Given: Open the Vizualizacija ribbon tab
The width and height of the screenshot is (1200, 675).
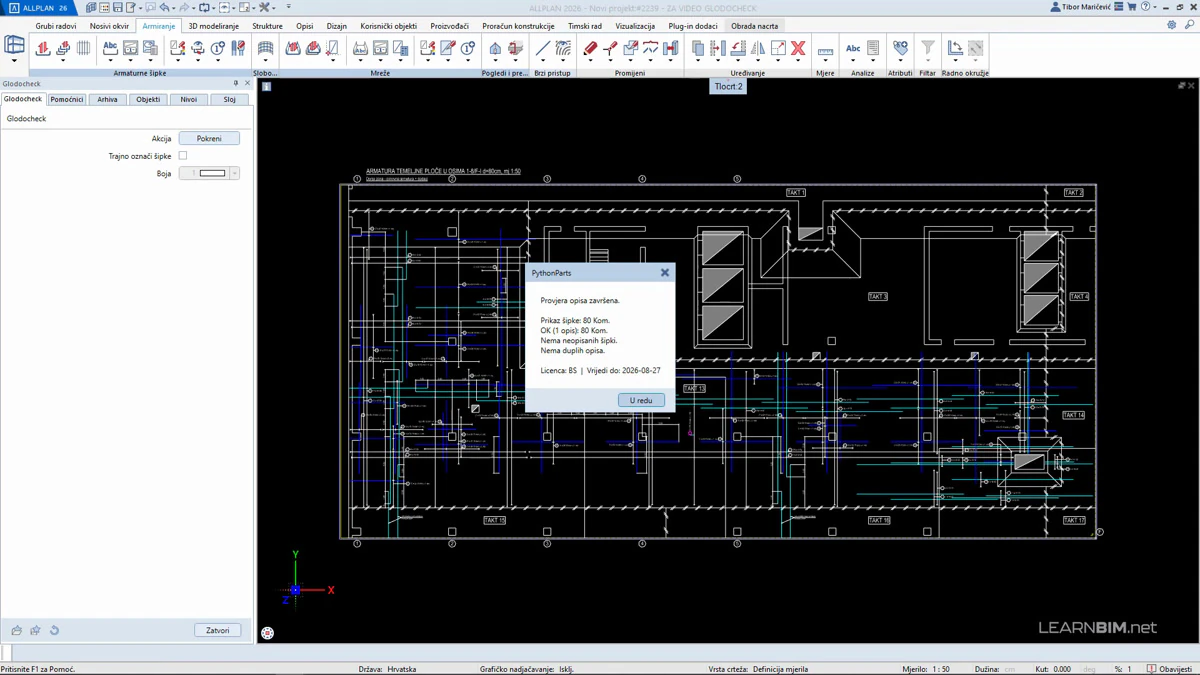Looking at the screenshot, I should [x=635, y=26].
